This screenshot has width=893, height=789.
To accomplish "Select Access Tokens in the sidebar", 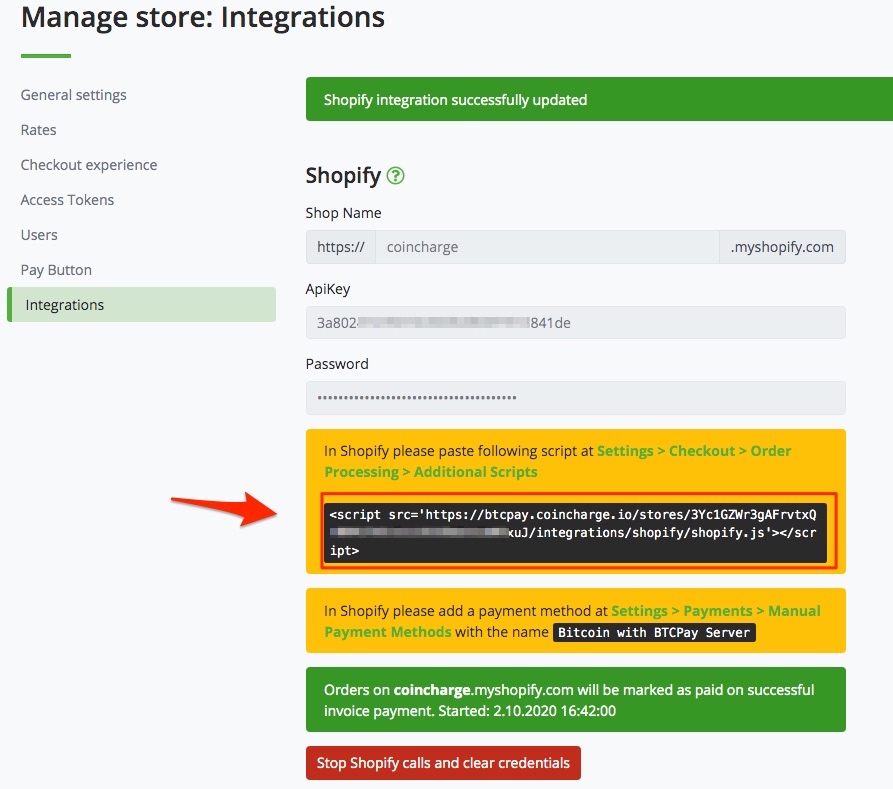I will (67, 200).
